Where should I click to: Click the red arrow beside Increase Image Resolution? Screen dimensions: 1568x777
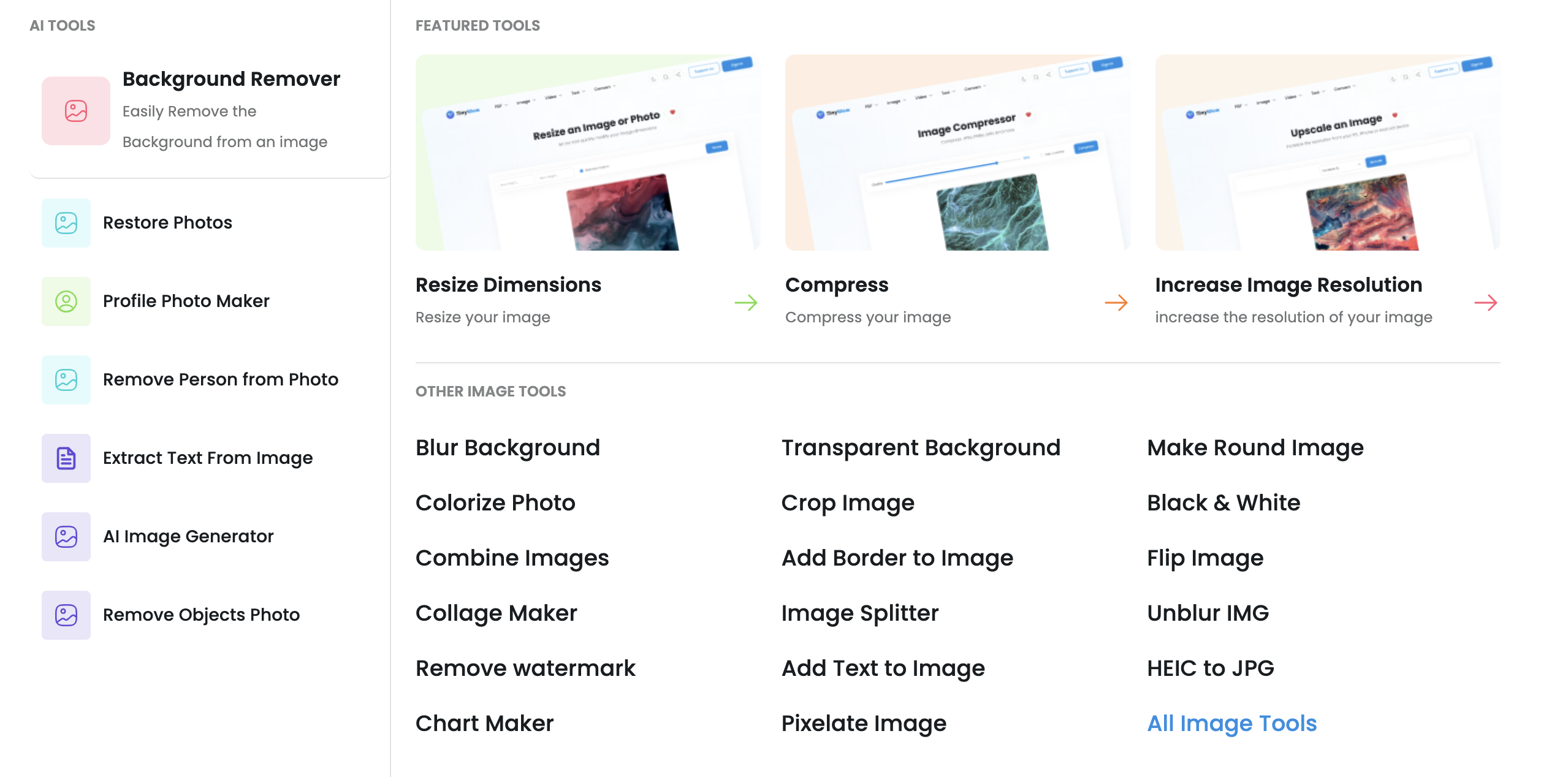click(x=1485, y=303)
